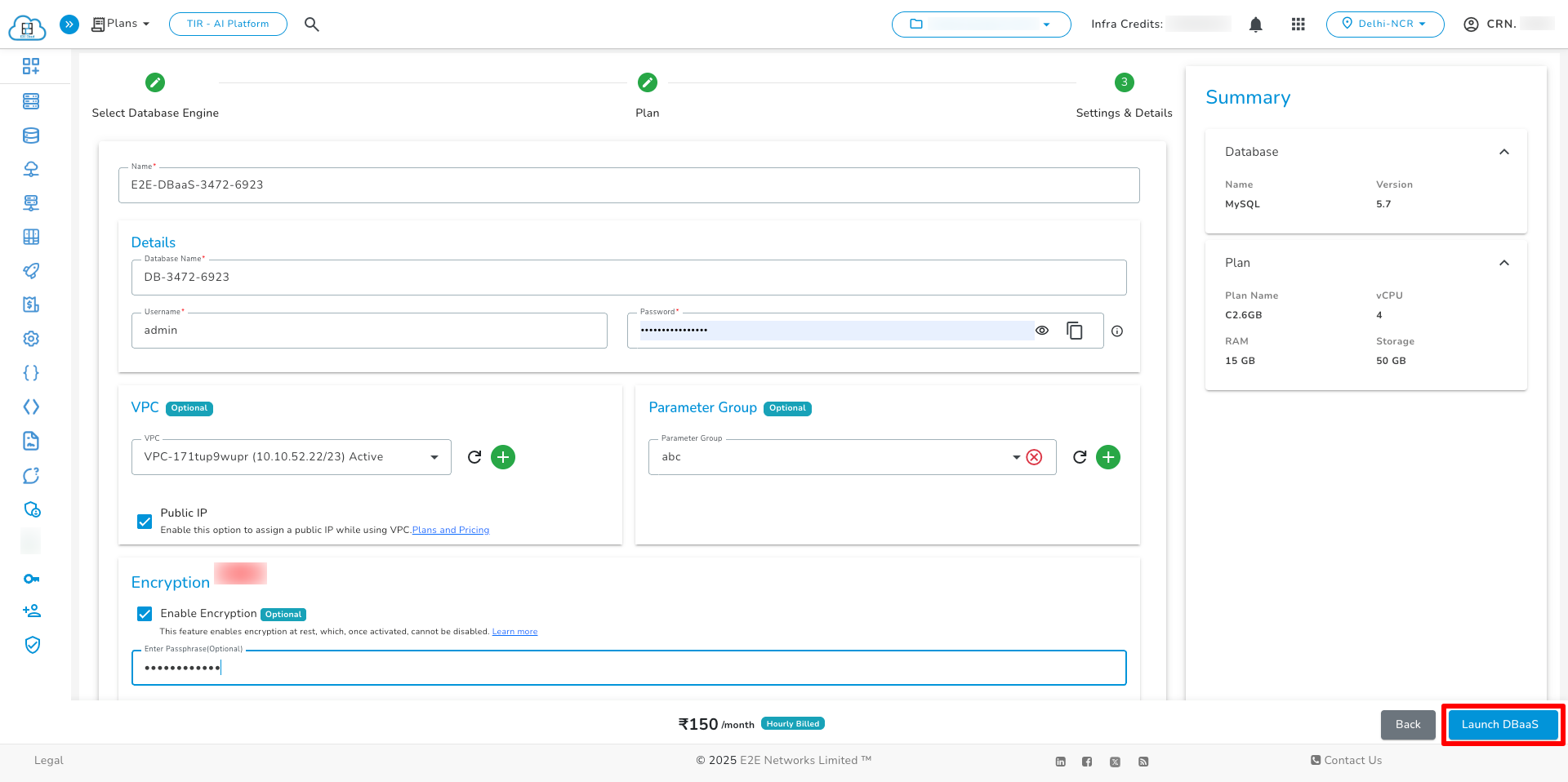Select the Compute nodes sidebar icon
This screenshot has height=782, width=1568.
(x=31, y=101)
